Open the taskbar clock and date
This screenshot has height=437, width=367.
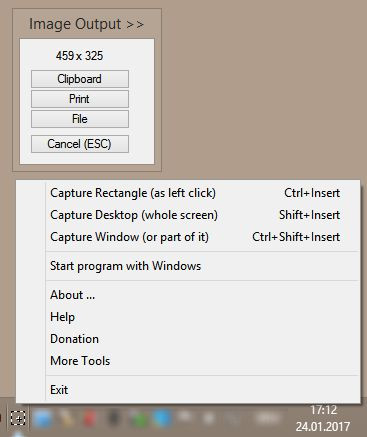point(323,419)
